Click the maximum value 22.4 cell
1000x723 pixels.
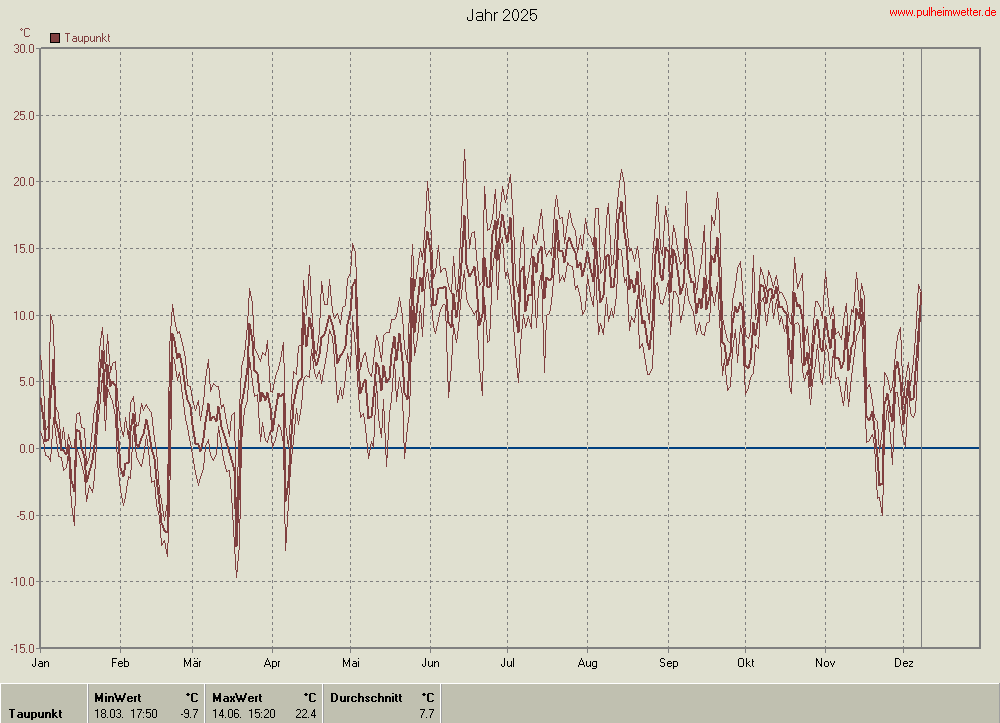point(305,713)
